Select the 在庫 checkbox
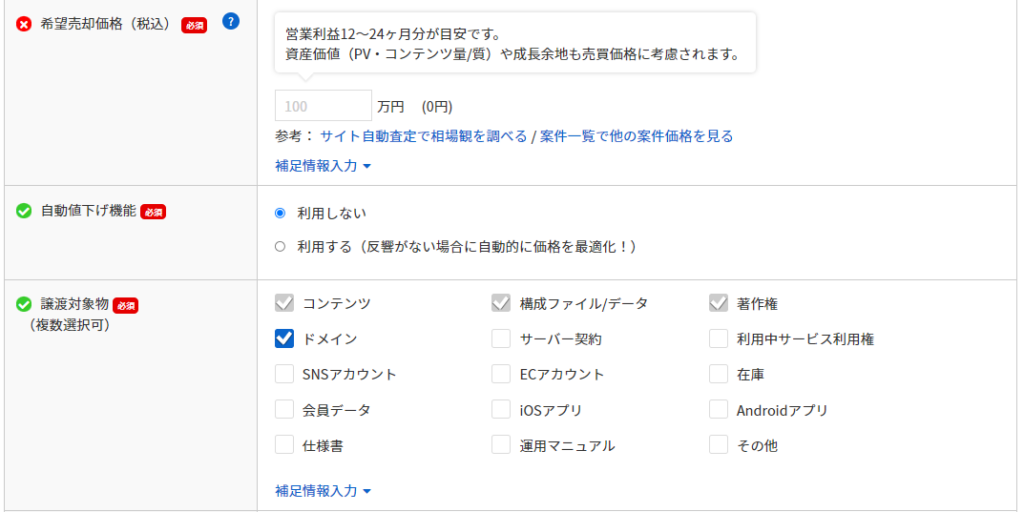The image size is (1024, 512). coord(718,374)
